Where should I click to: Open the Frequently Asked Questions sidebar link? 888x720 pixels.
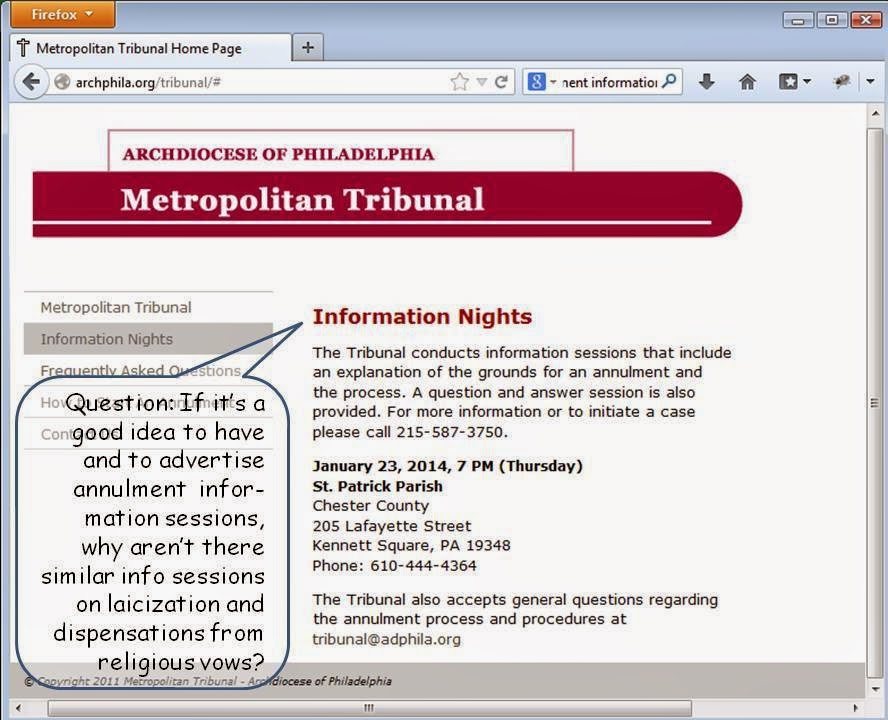tap(140, 370)
